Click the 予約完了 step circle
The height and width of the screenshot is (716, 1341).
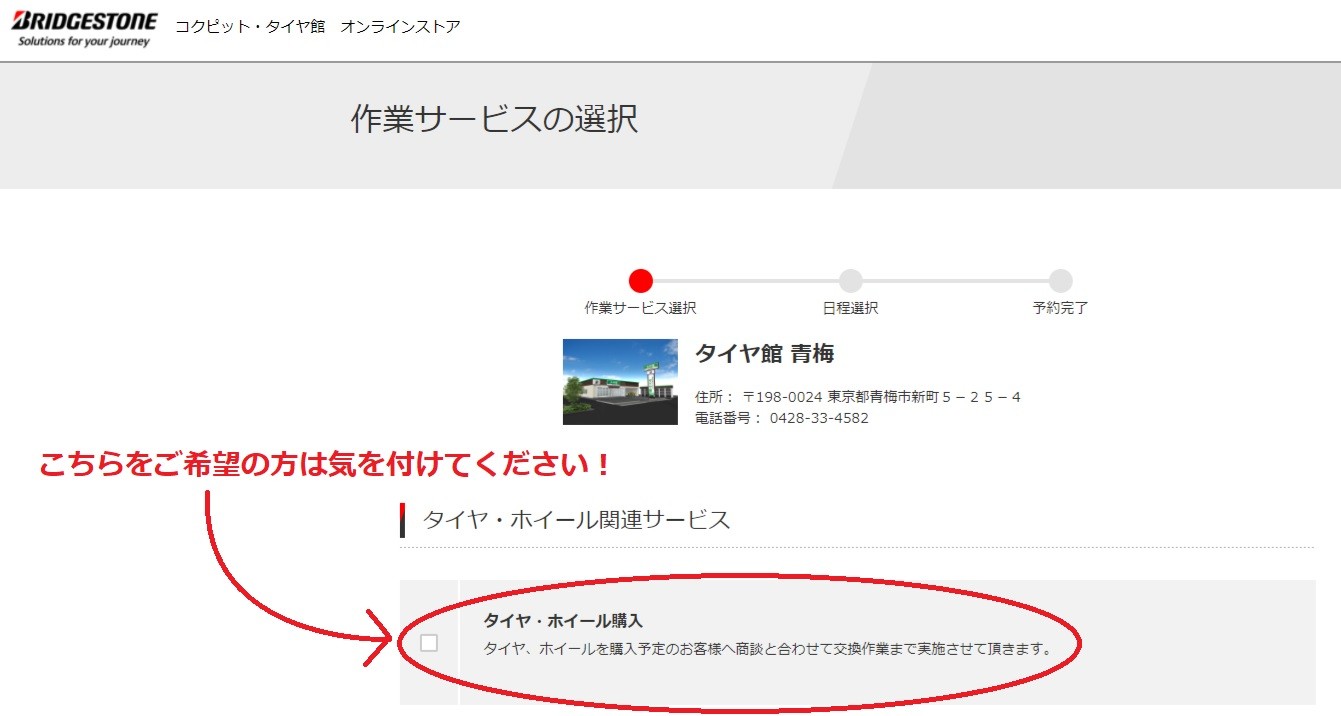click(1061, 281)
